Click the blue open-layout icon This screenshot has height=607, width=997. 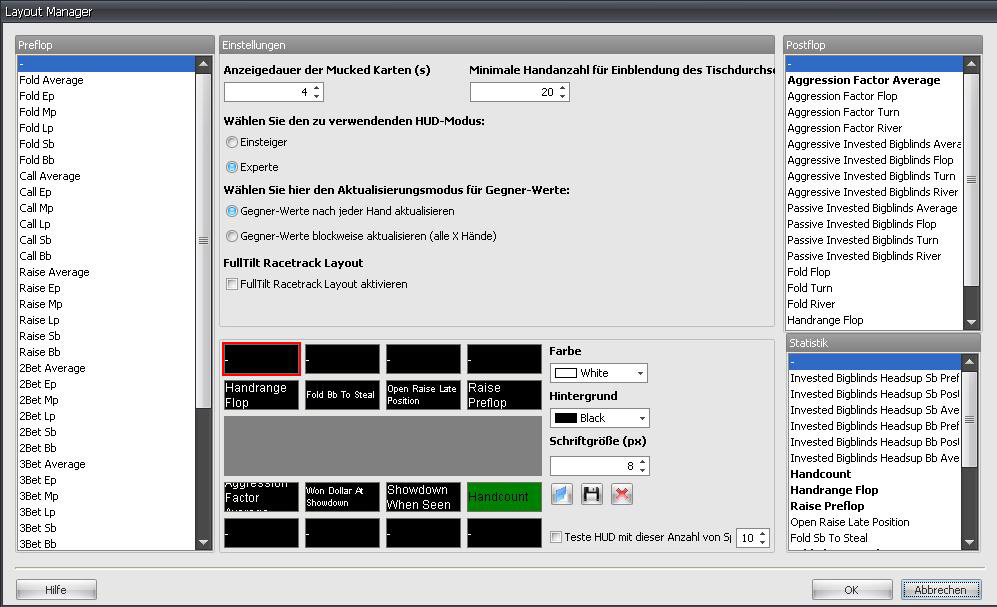point(562,494)
